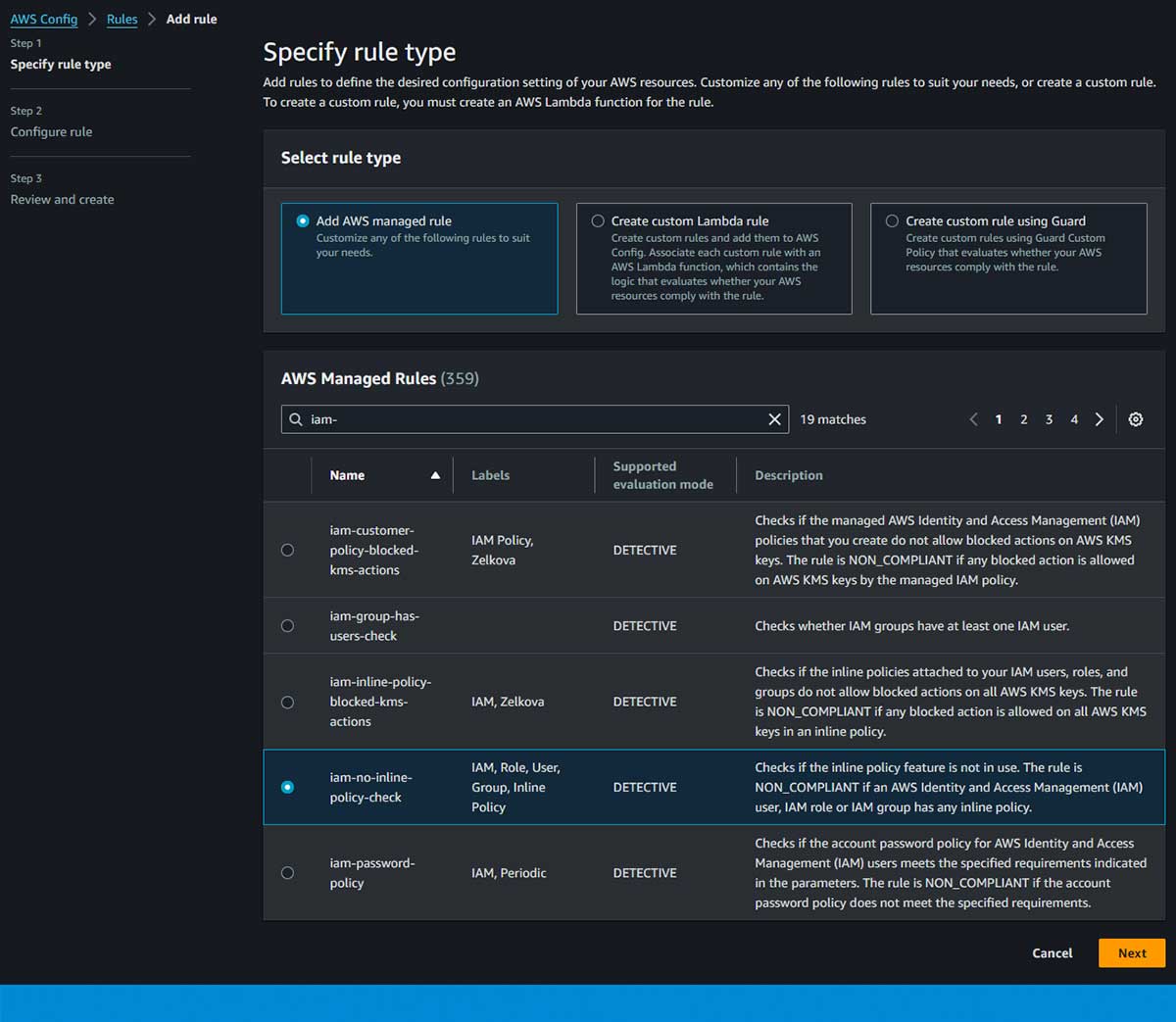Select Create custom Lambda rule option
This screenshot has height=1022, width=1176.
point(598,221)
